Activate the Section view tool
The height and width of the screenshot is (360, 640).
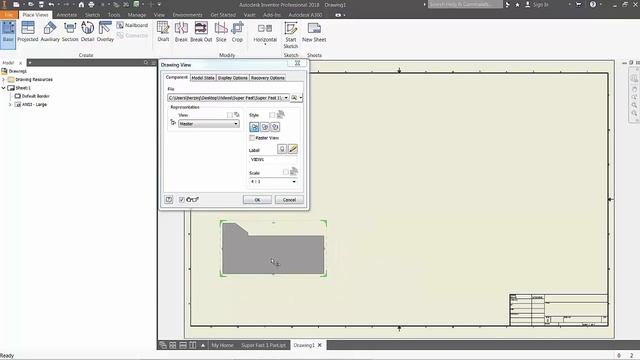(70, 32)
